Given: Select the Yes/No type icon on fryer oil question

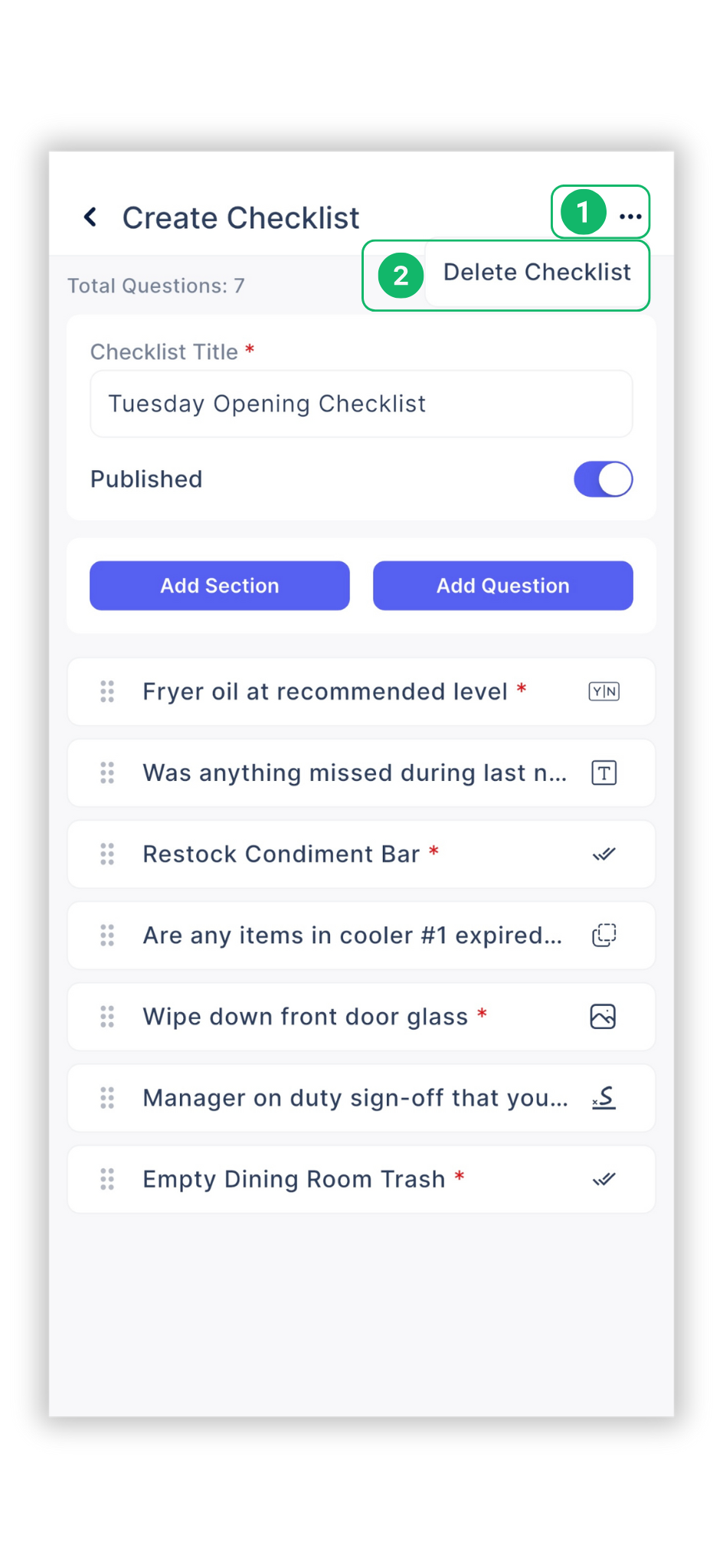Looking at the screenshot, I should (x=603, y=691).
